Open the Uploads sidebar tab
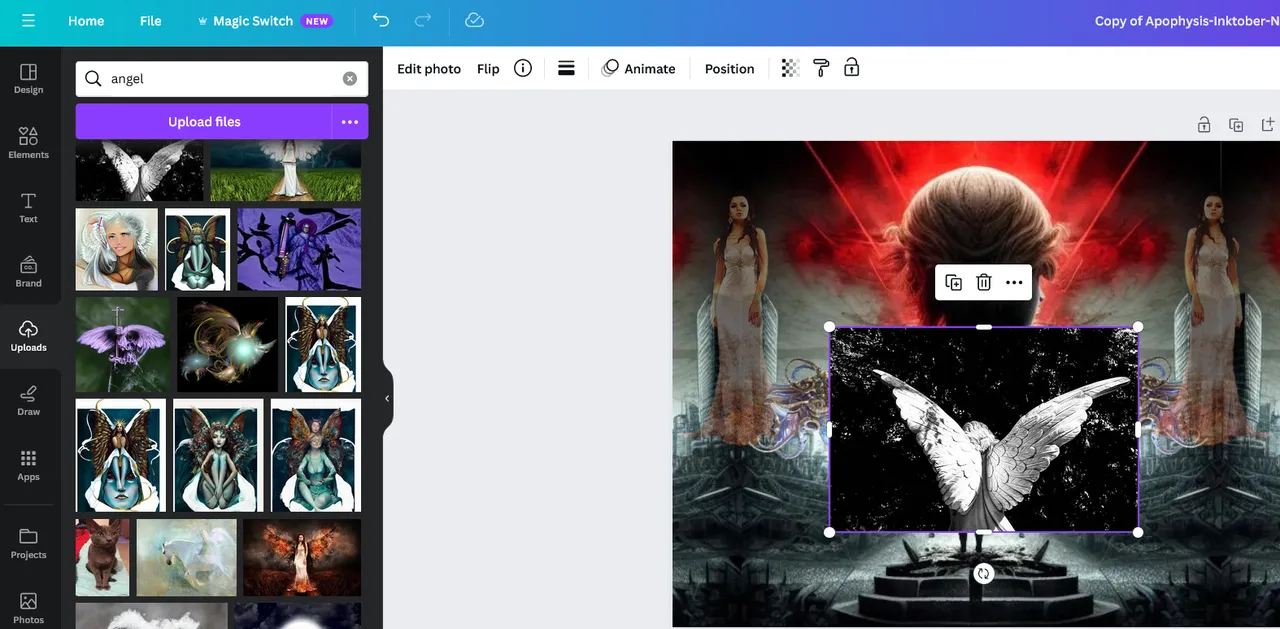Viewport: 1280px width, 629px height. pos(29,336)
